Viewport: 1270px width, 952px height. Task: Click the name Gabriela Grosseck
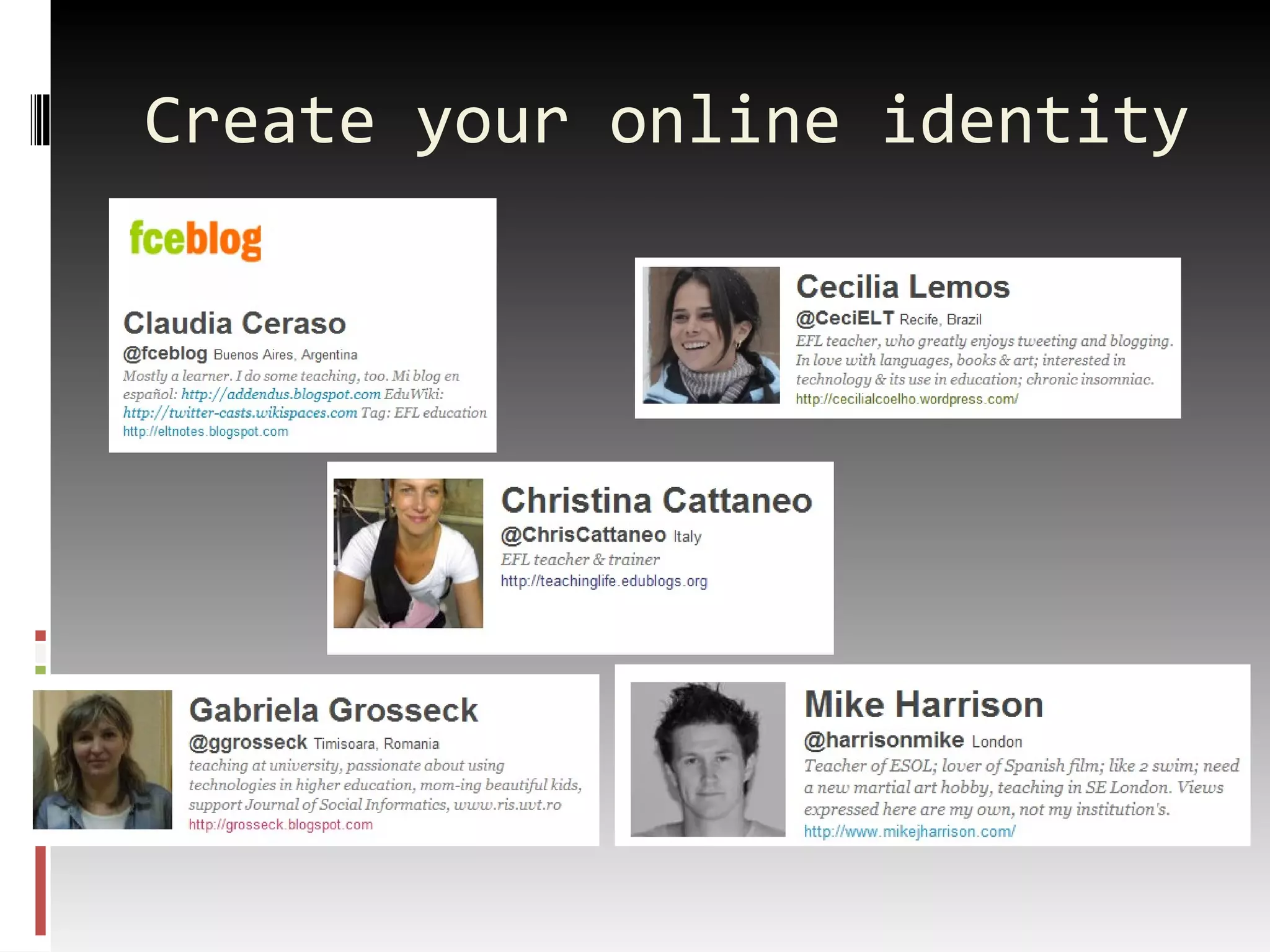334,710
